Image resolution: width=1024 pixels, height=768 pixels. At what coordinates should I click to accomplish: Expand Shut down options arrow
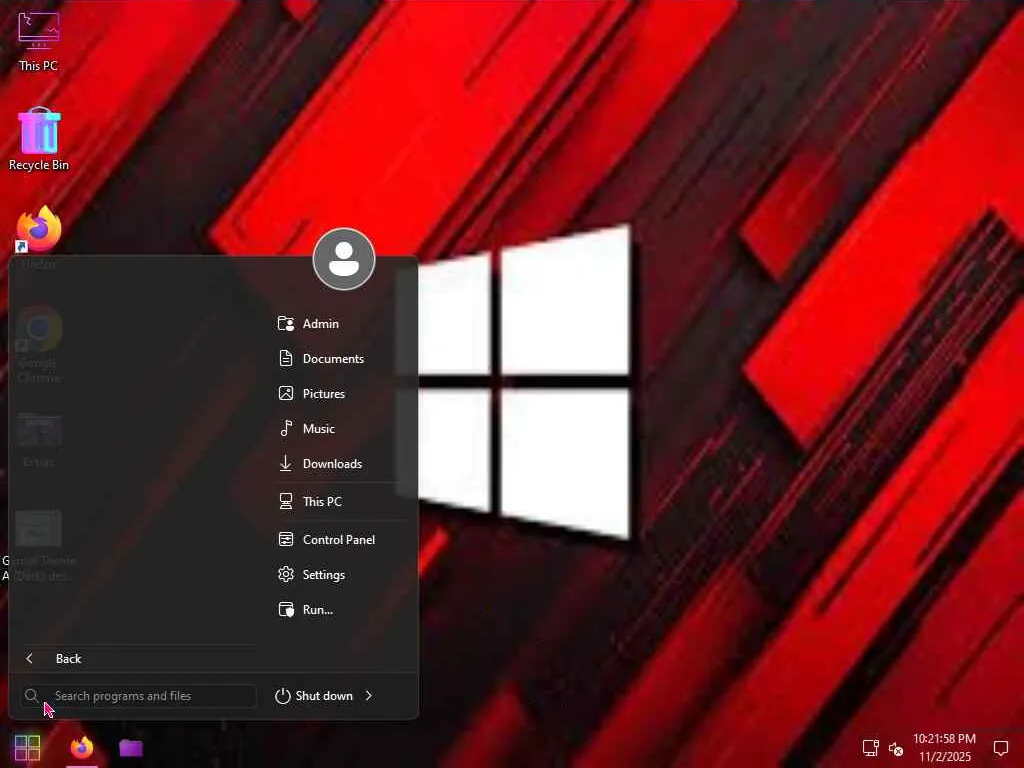(x=369, y=696)
